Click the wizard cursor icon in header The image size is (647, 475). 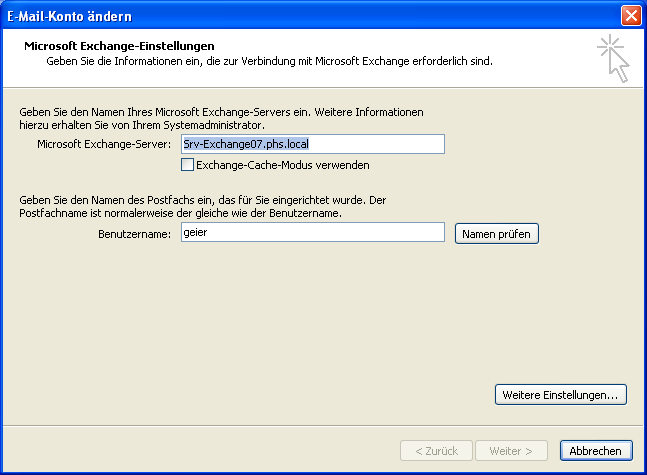[x=611, y=57]
